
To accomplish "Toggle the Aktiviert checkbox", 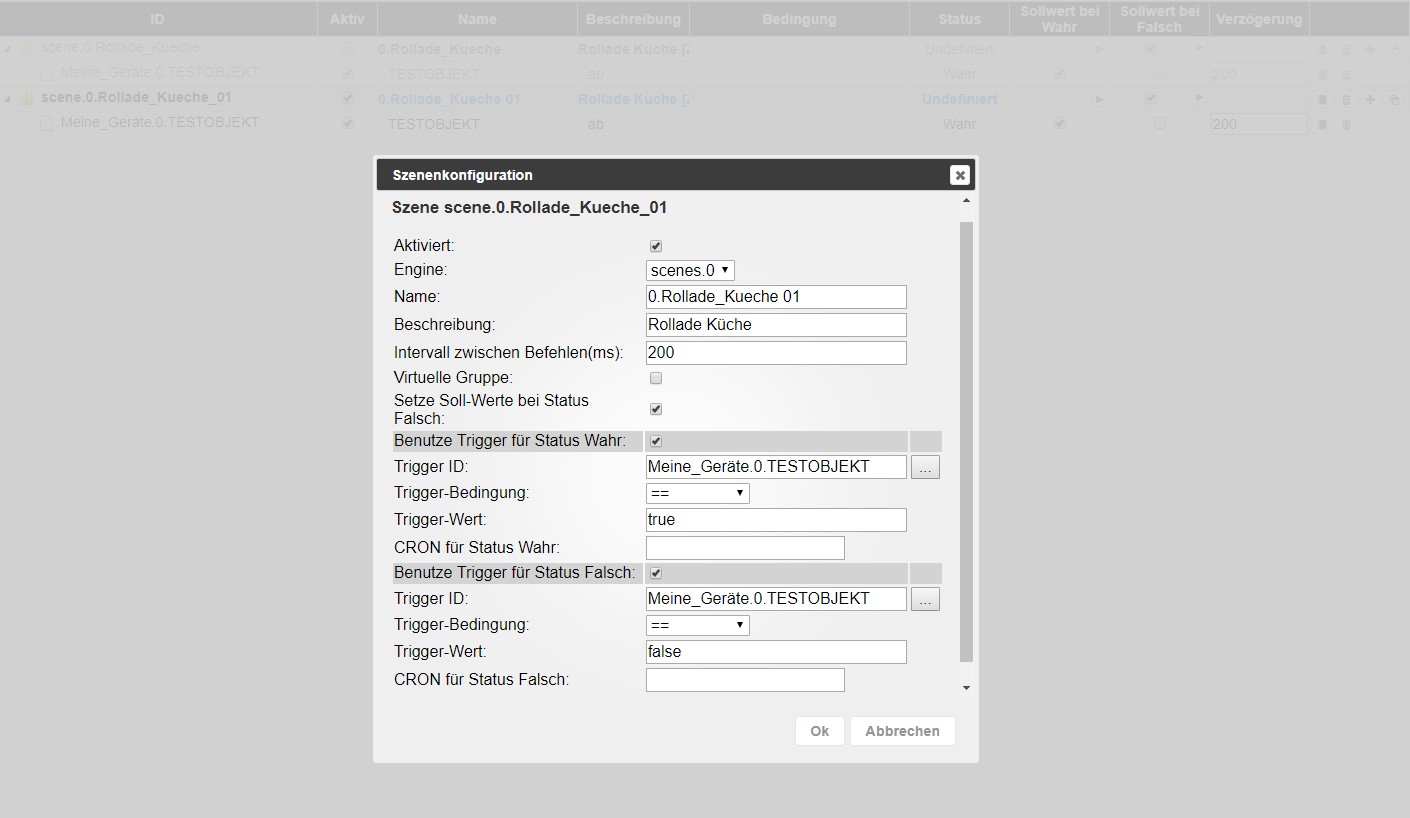I will click(x=656, y=246).
